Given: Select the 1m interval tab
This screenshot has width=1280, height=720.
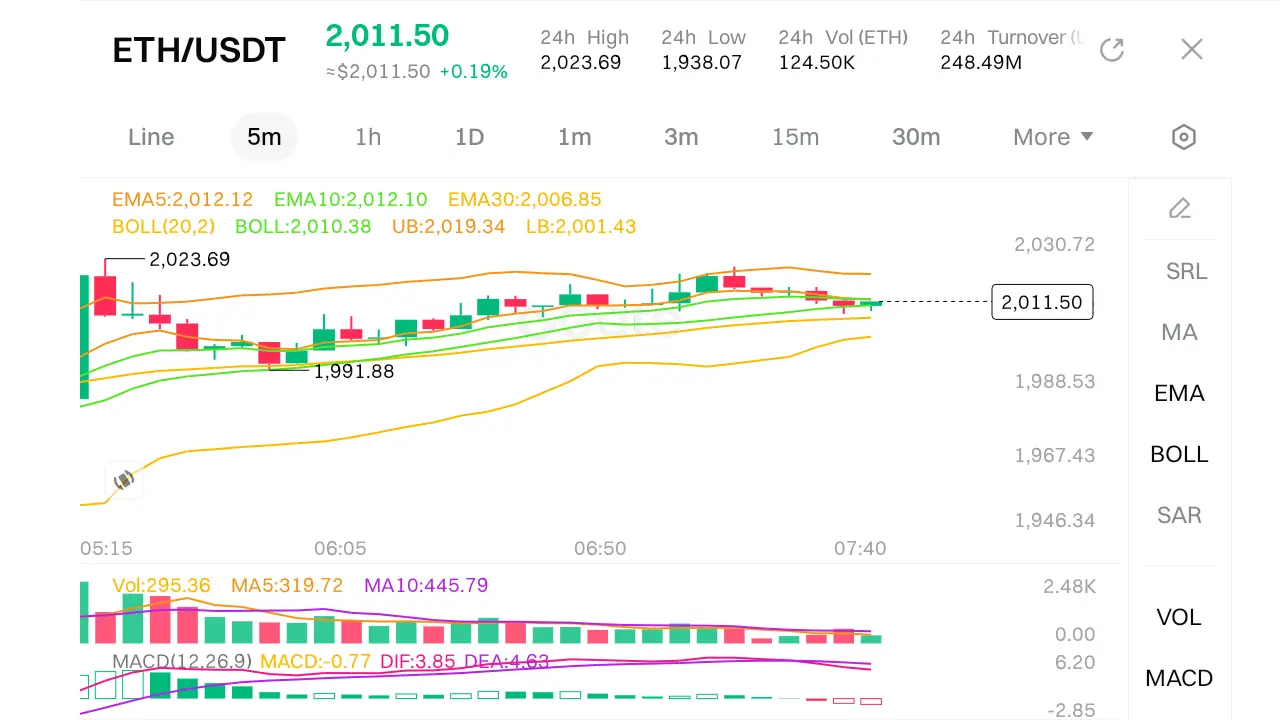Looking at the screenshot, I should [575, 137].
